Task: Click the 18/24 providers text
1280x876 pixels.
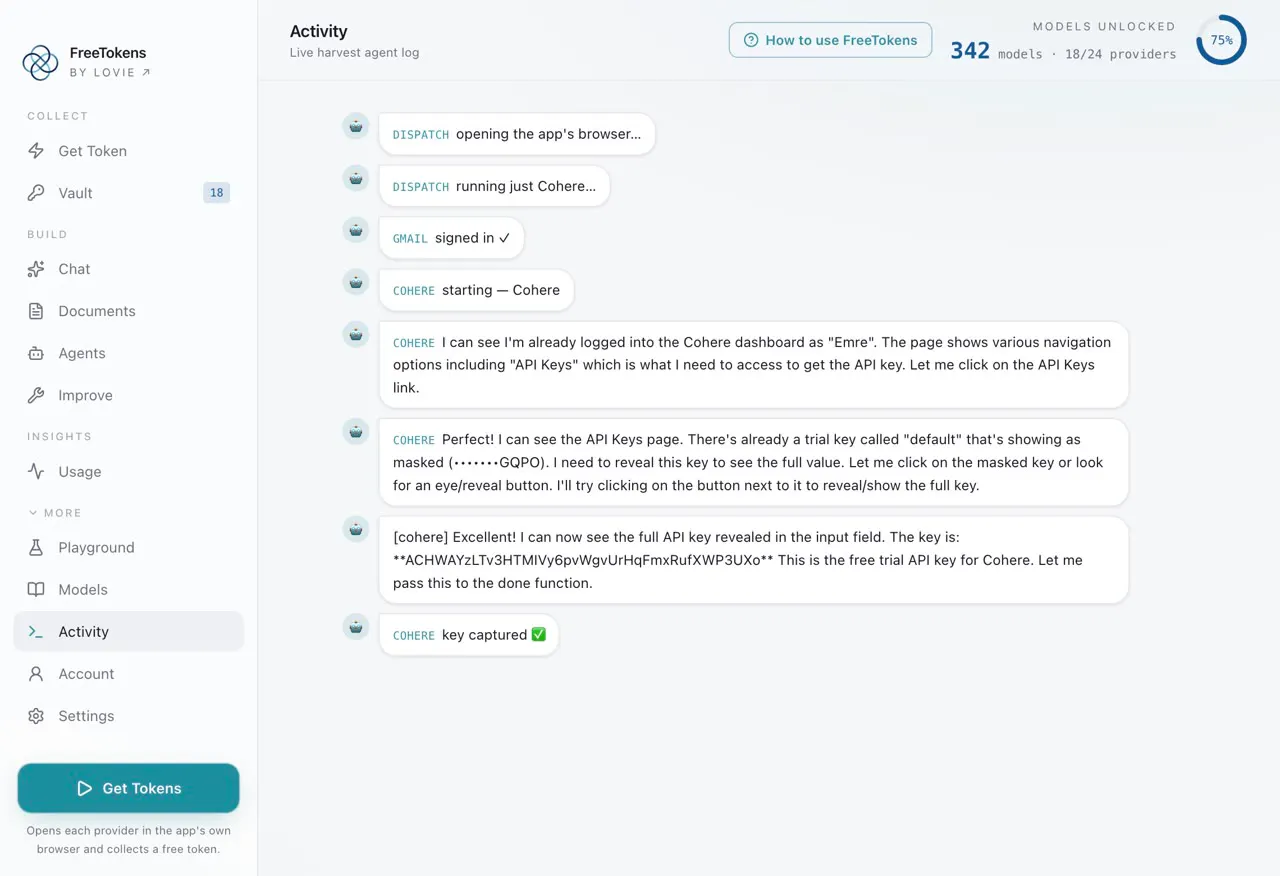Action: (1120, 54)
